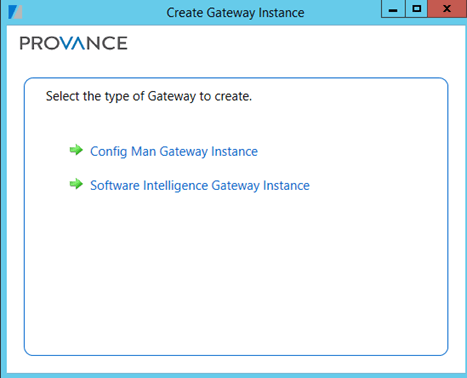Click green arrow beside Software Intelligence Gateway
The width and height of the screenshot is (467, 378).
(76, 184)
